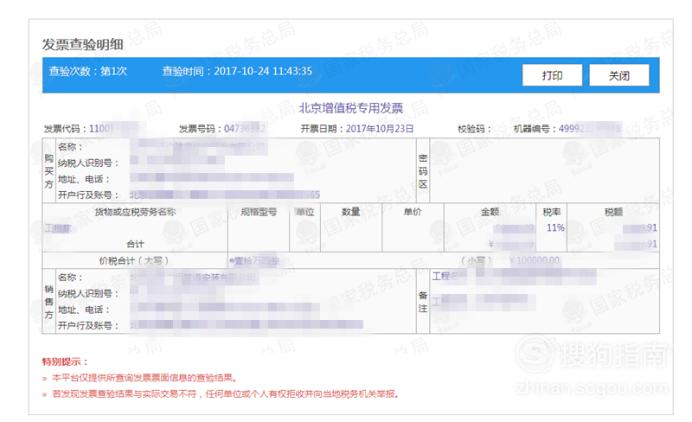692x422 pixels.
Task: Click the 发票号码 field value
Action: [x=245, y=129]
